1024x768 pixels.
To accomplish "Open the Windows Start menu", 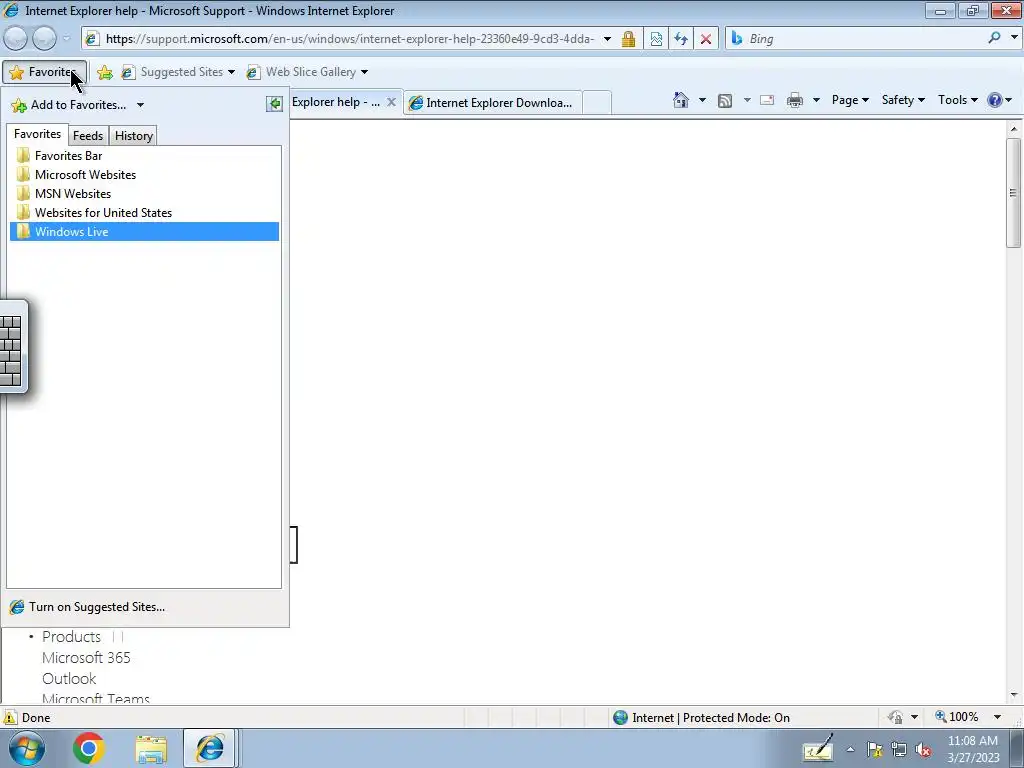I will tap(26, 748).
